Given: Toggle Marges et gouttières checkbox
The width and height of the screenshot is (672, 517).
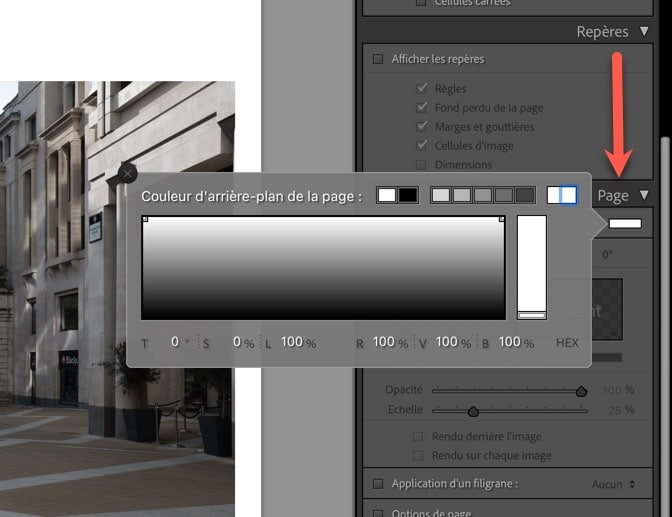Looking at the screenshot, I should (x=421, y=127).
